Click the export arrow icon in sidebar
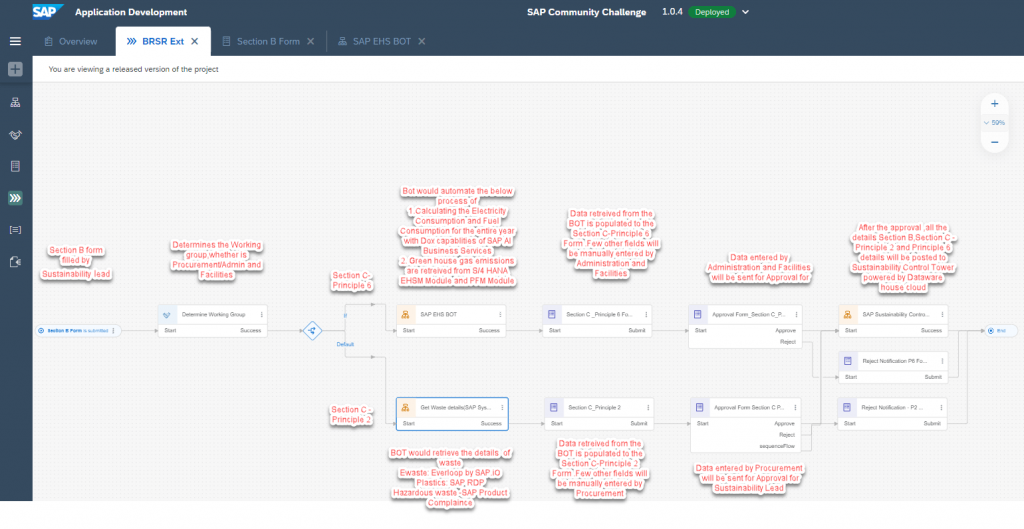 tap(15, 262)
